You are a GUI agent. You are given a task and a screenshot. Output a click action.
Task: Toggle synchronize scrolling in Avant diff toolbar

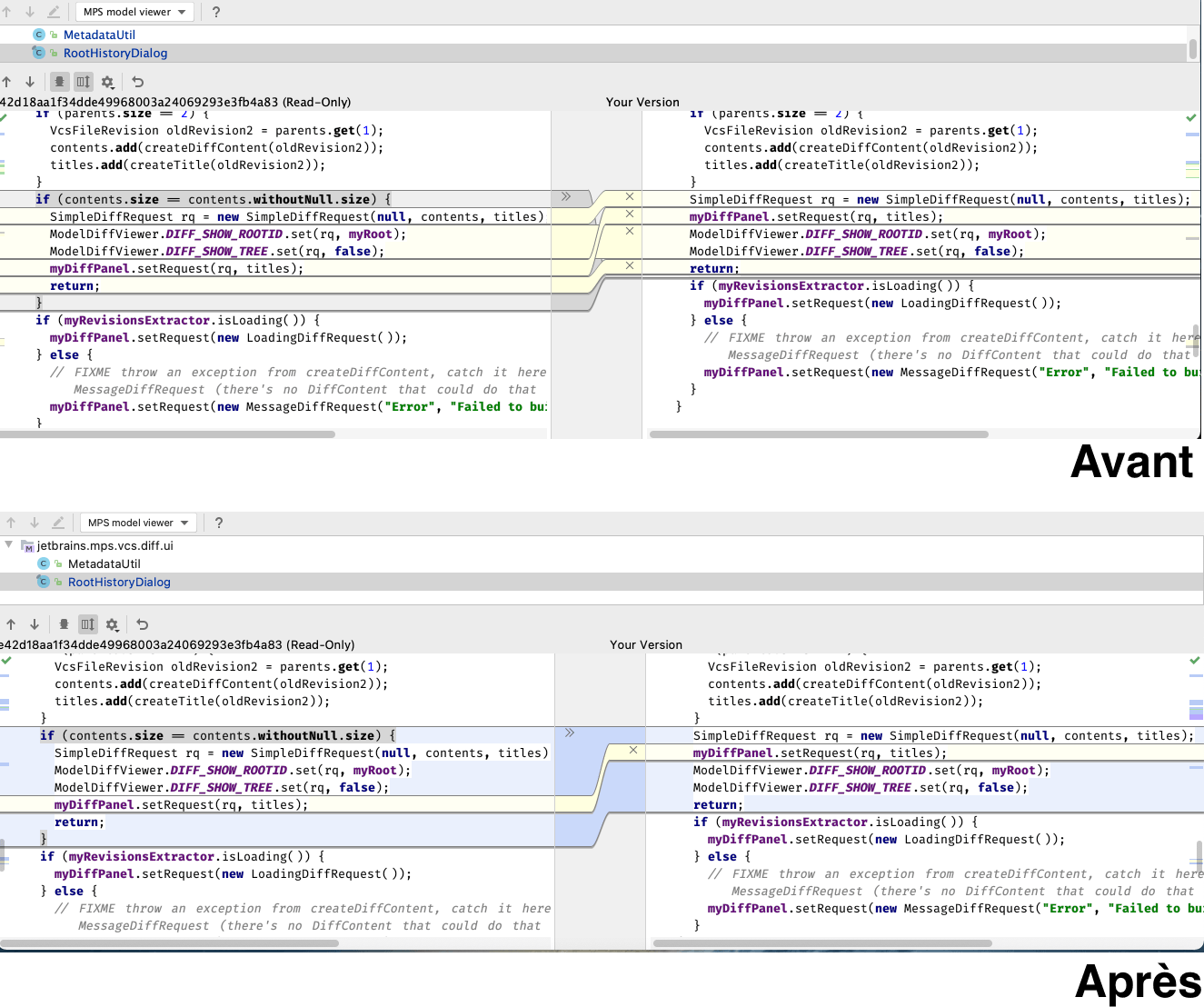83,82
